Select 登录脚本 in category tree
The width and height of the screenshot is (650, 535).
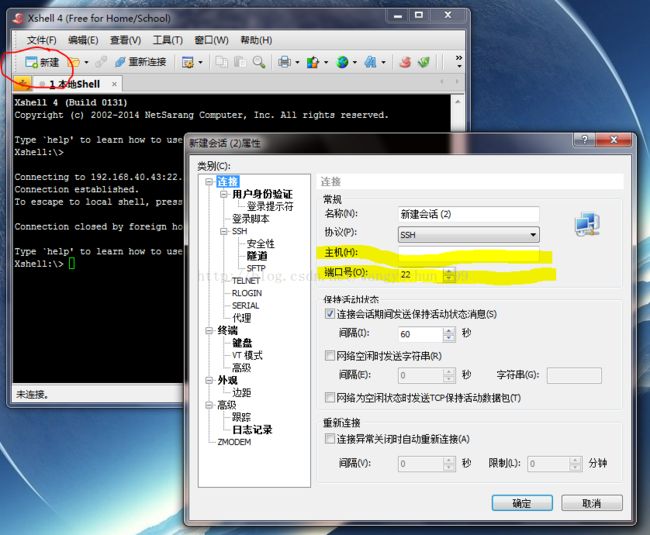point(250,219)
